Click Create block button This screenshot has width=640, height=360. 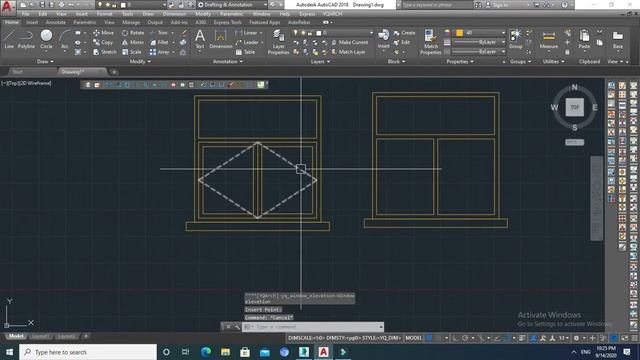tap(404, 33)
